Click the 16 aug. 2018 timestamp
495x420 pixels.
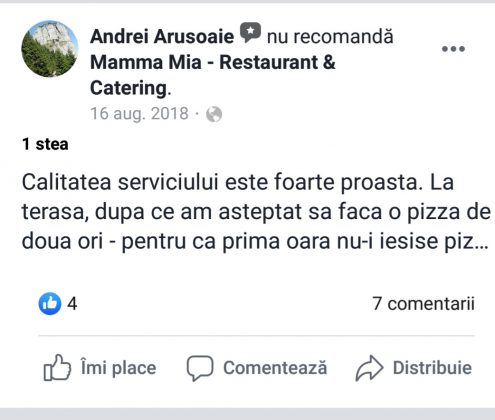139,114
